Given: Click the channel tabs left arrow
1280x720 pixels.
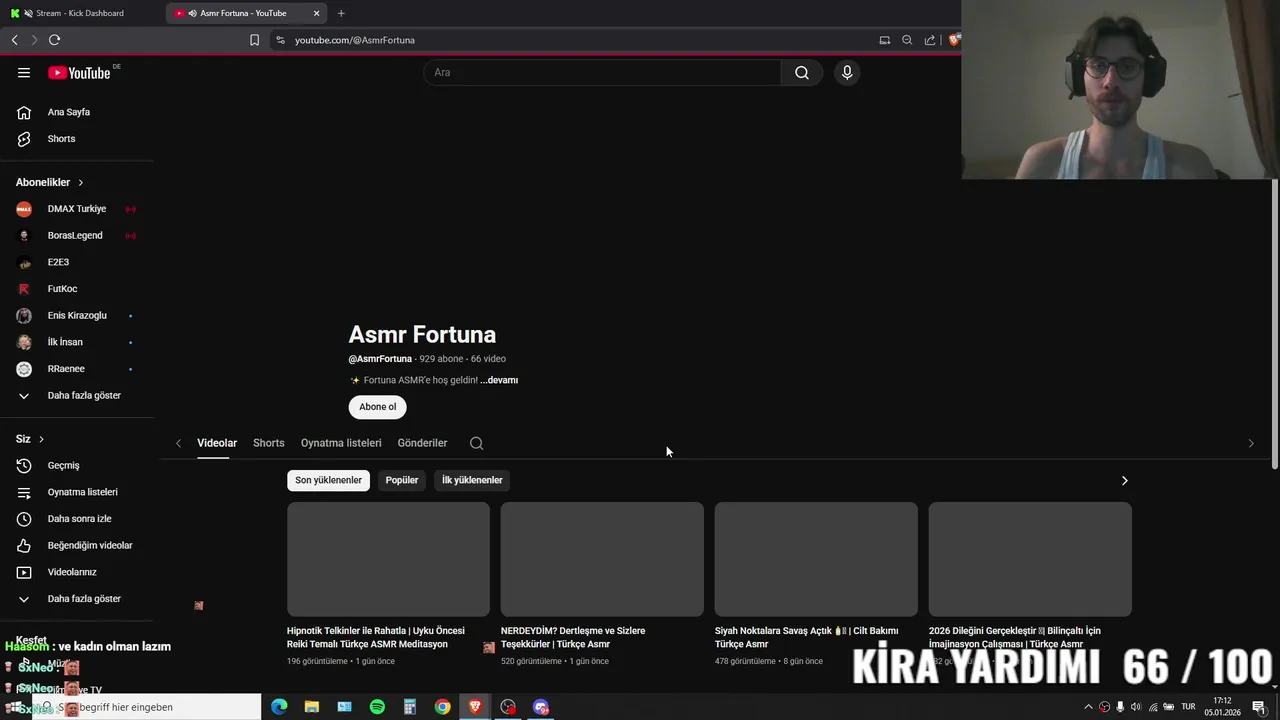Looking at the screenshot, I should (x=178, y=443).
